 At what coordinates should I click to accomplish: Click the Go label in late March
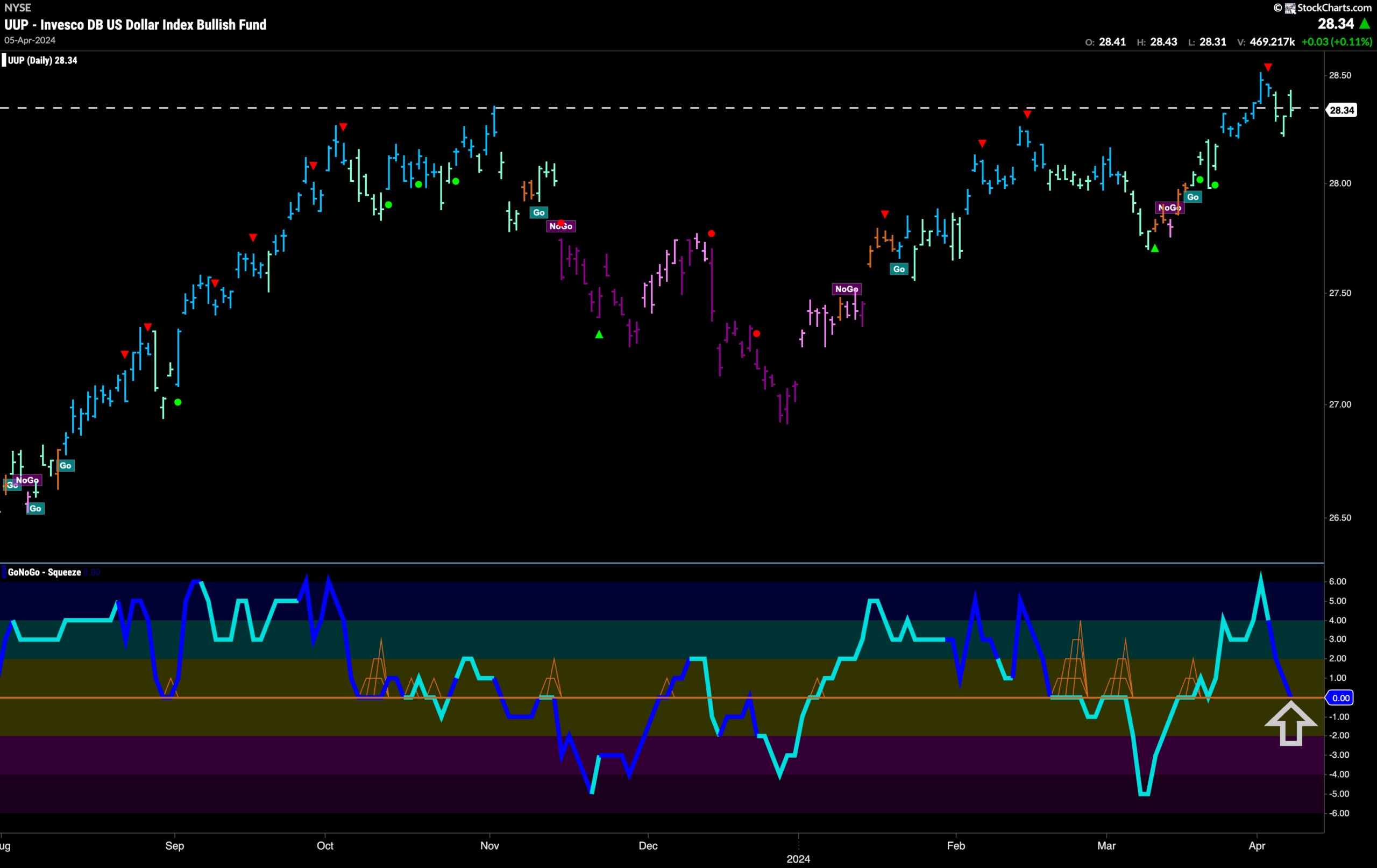[1193, 197]
